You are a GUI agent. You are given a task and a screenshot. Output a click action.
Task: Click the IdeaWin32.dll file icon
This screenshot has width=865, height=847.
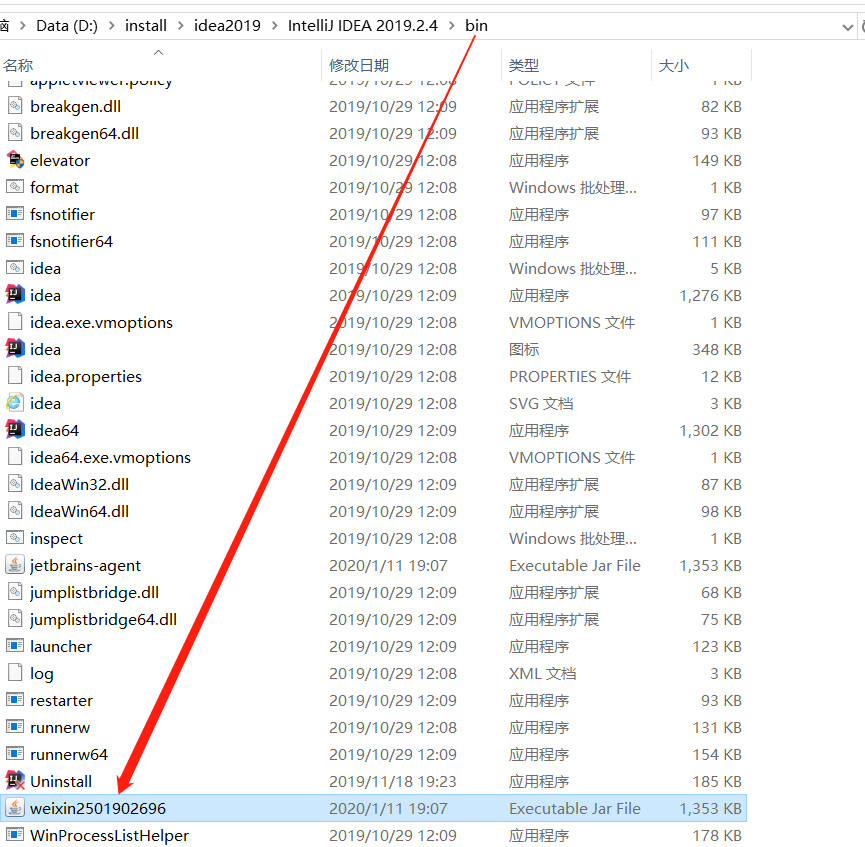pyautogui.click(x=15, y=484)
